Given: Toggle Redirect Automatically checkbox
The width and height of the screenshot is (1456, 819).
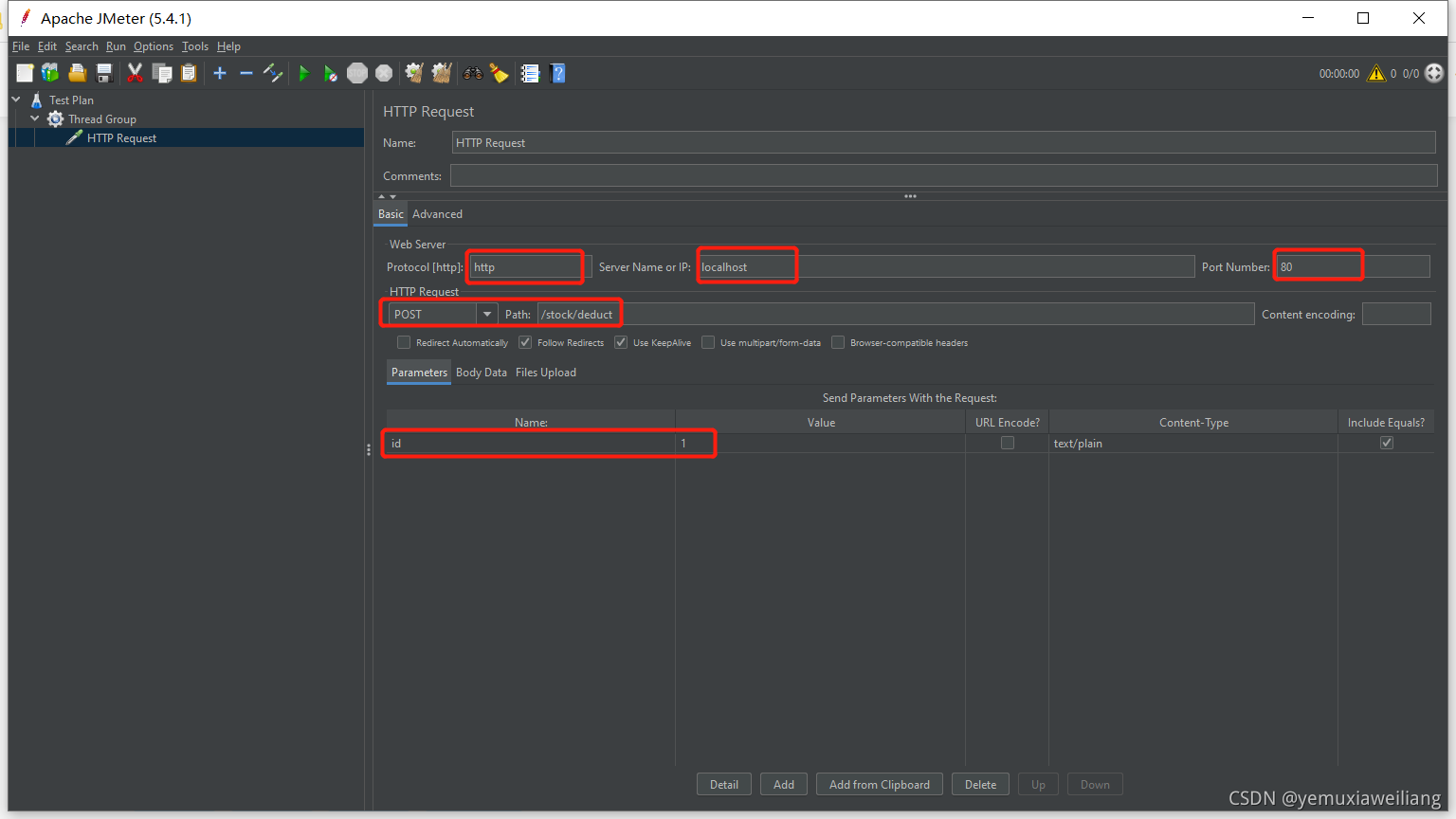Looking at the screenshot, I should click(404, 342).
